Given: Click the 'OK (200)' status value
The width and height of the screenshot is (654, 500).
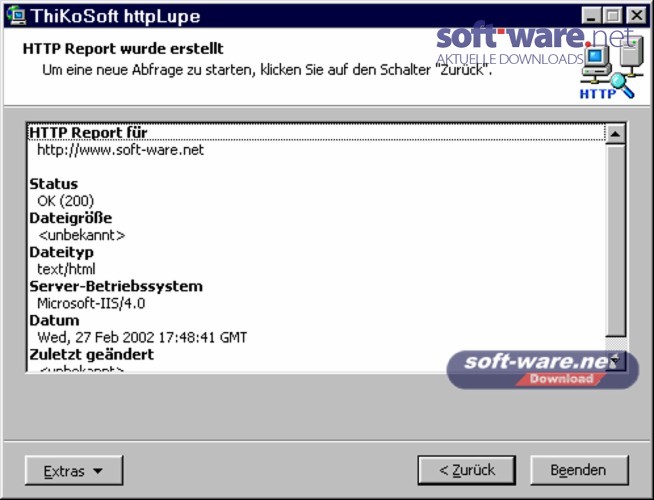Looking at the screenshot, I should 65,201.
